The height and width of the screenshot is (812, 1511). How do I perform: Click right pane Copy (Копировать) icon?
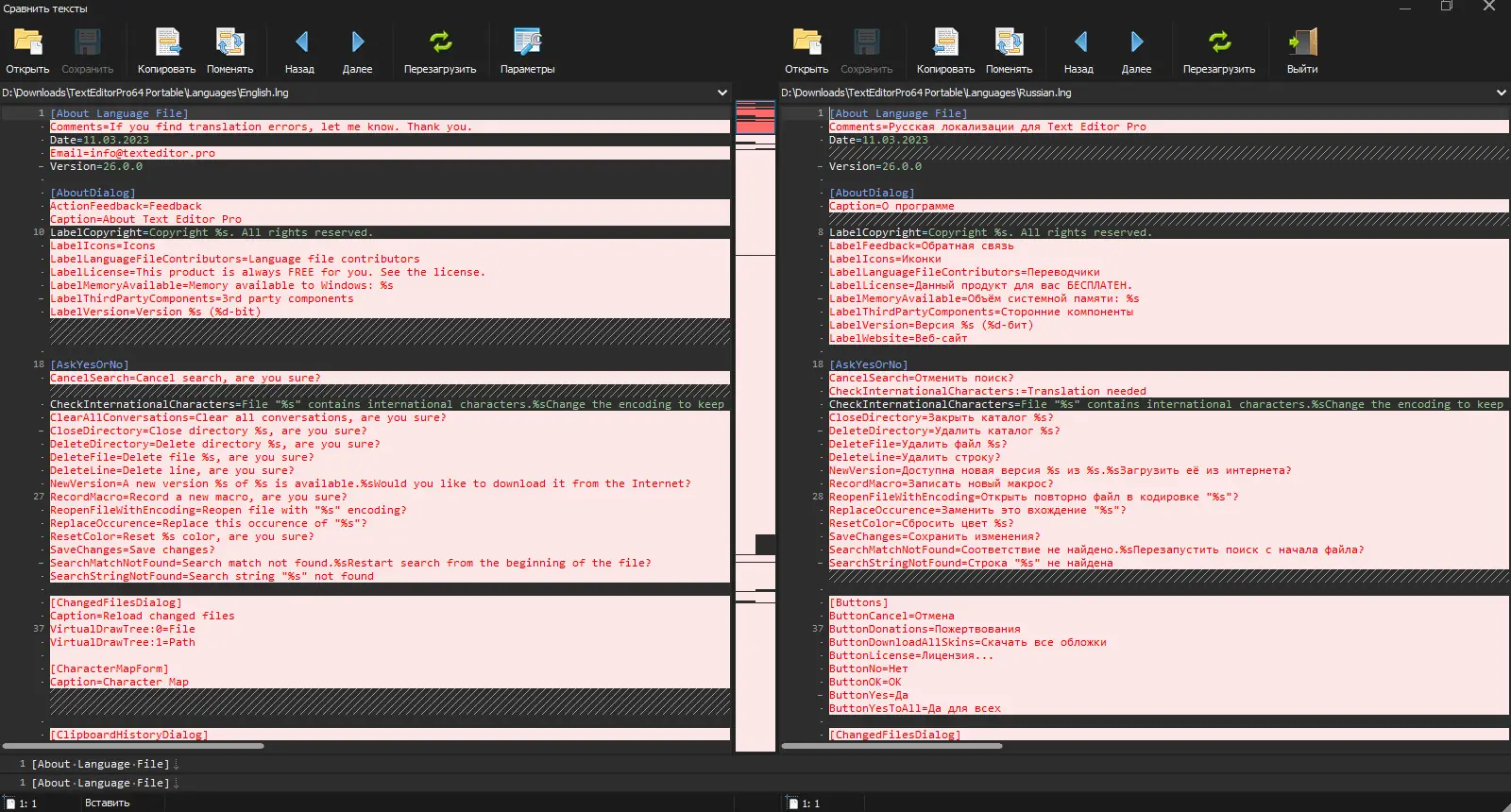(x=945, y=43)
